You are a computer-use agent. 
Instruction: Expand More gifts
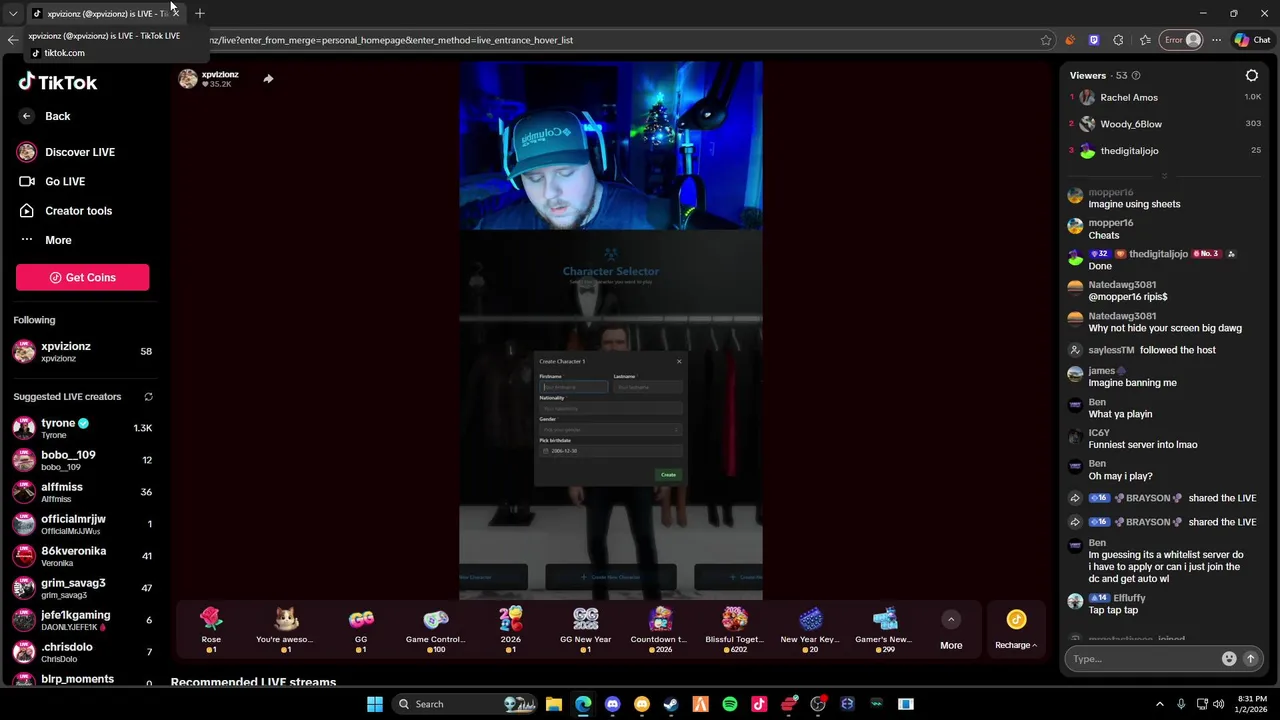pos(951,630)
